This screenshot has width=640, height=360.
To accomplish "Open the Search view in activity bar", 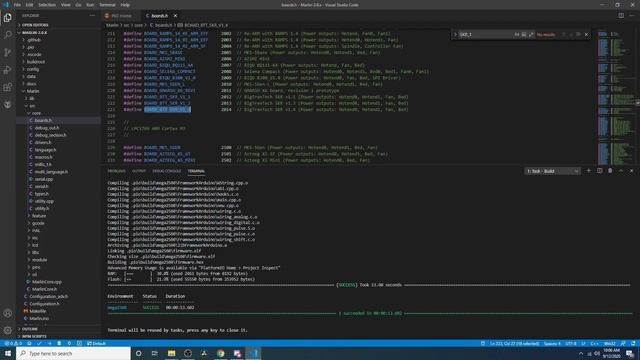I will tap(8, 35).
